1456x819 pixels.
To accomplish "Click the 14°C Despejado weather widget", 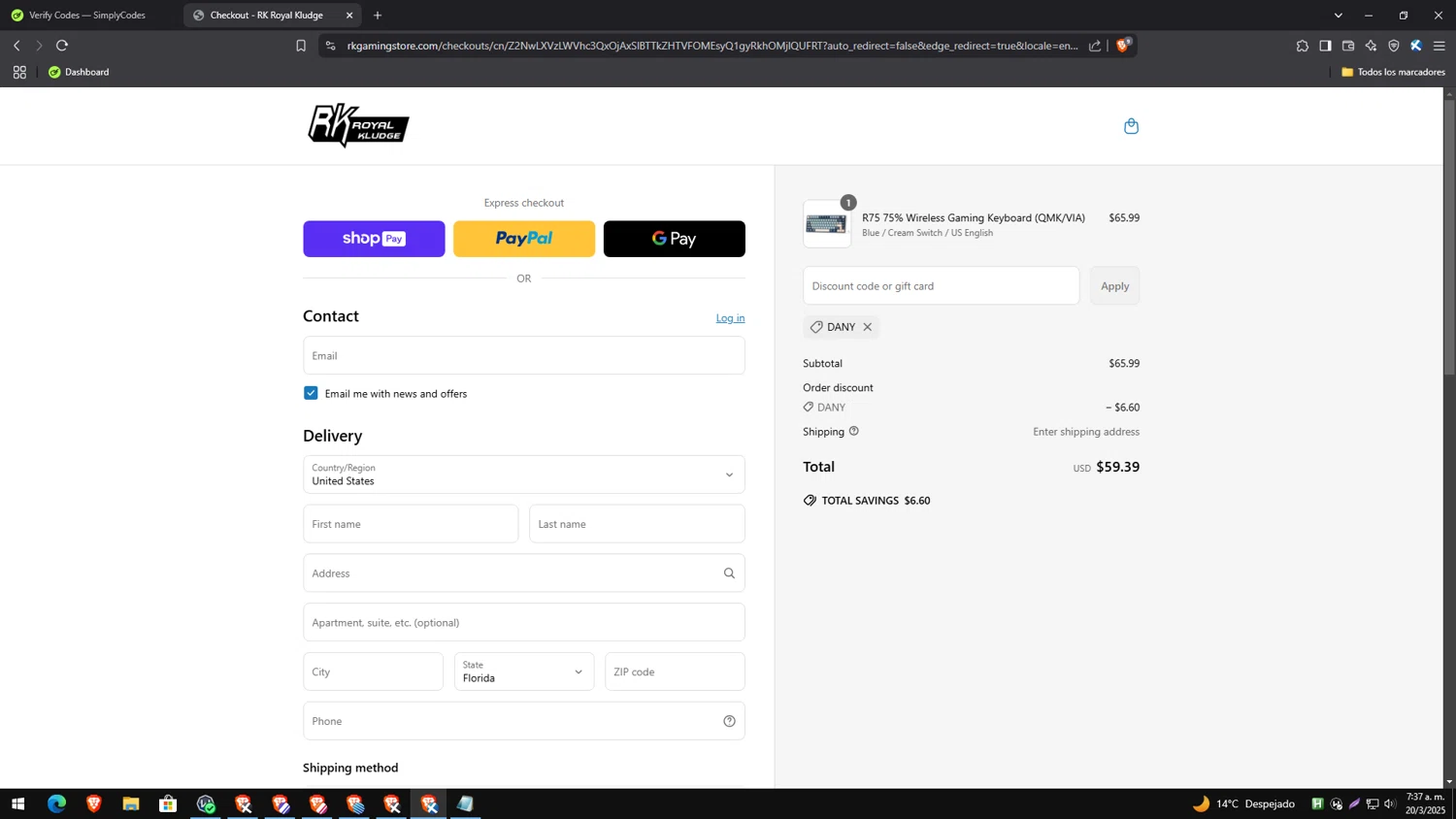I will click(x=1244, y=803).
